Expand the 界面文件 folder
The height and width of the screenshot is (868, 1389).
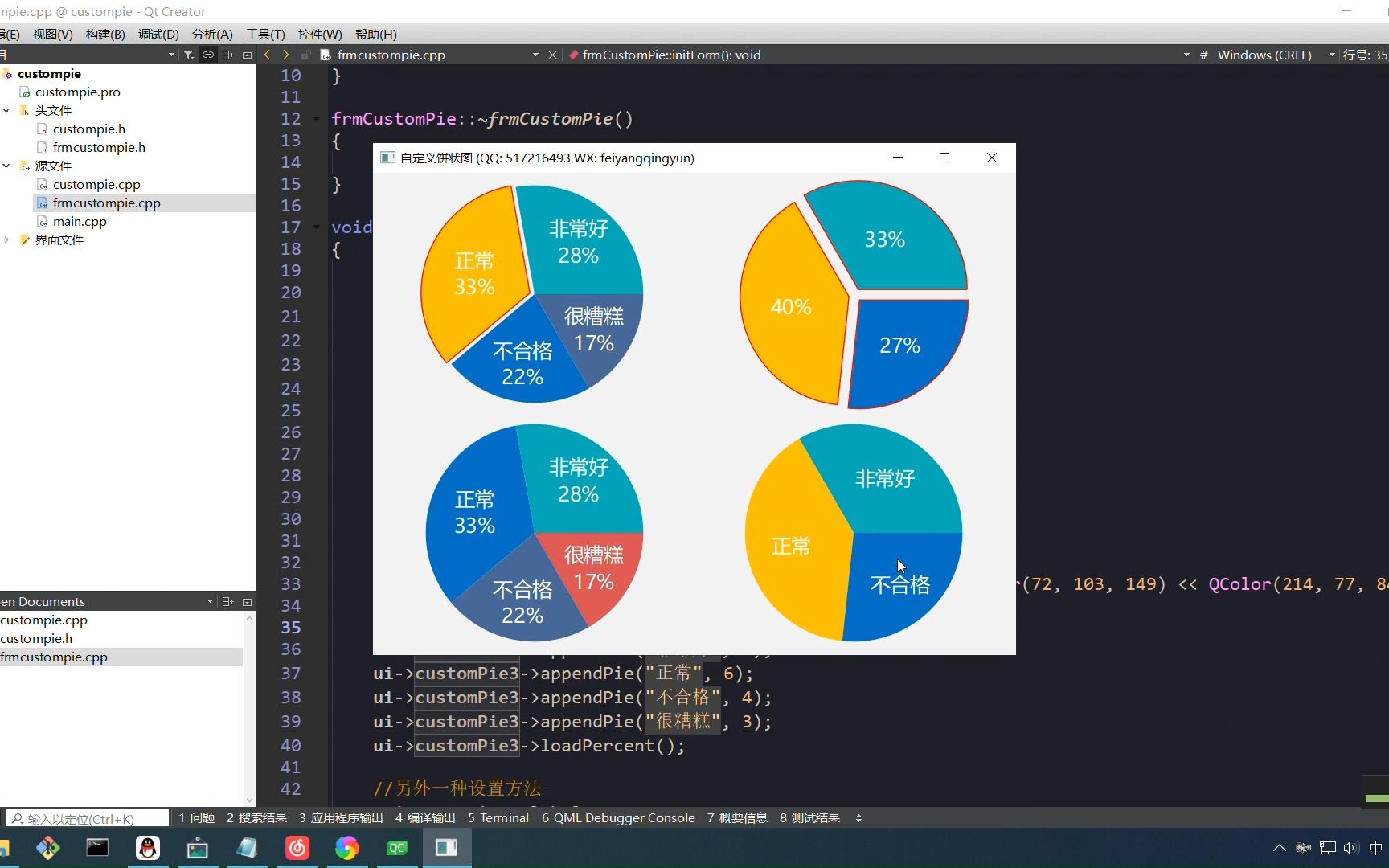pos(7,240)
